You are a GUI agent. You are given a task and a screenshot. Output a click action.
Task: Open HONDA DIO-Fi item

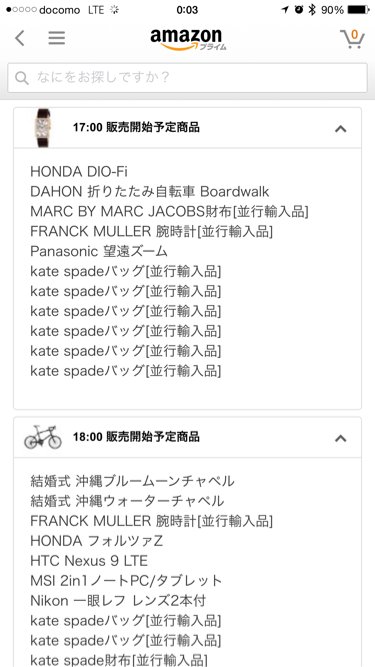[x=79, y=171]
